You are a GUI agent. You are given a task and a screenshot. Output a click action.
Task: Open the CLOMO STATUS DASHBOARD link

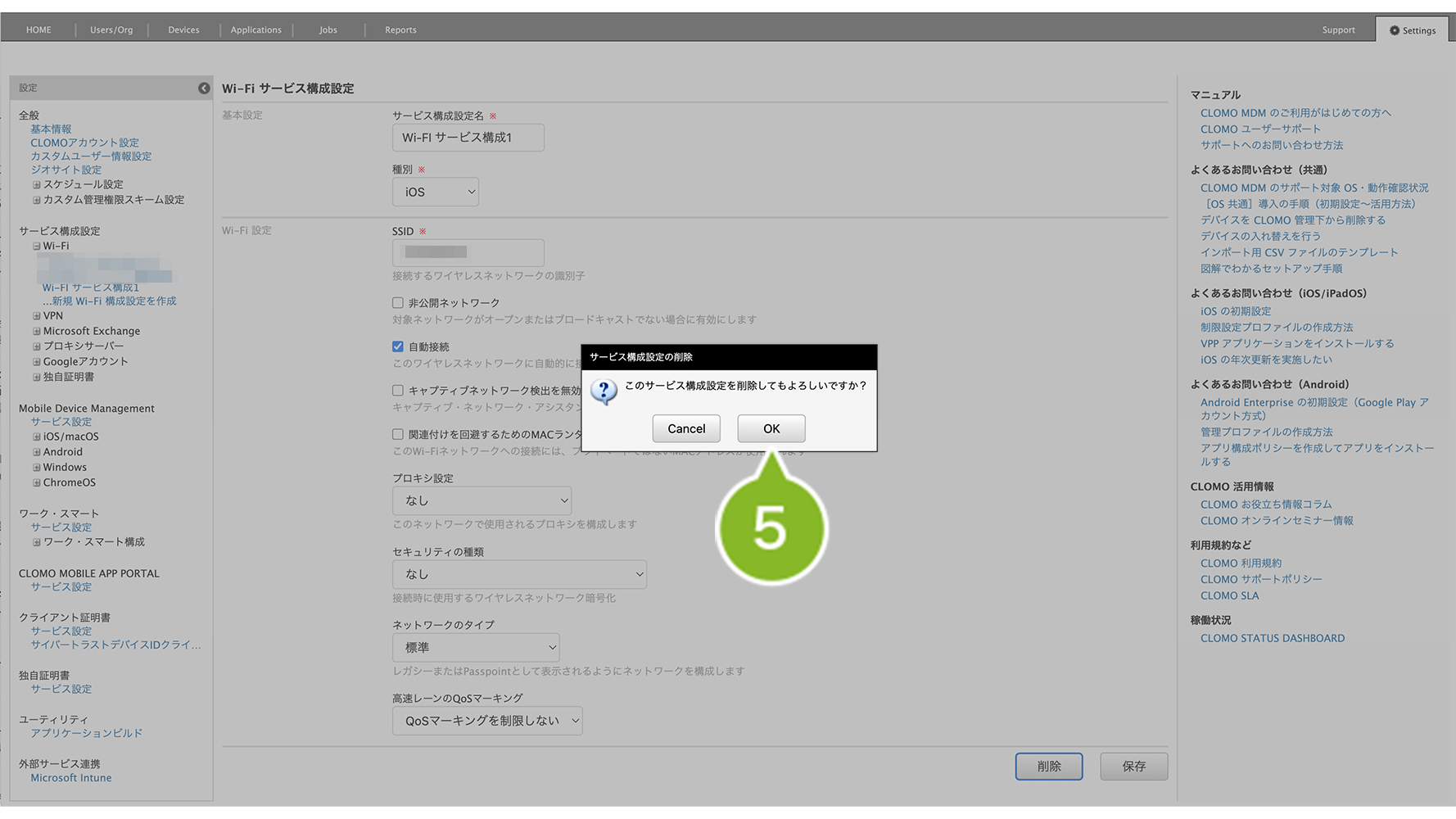(1272, 639)
